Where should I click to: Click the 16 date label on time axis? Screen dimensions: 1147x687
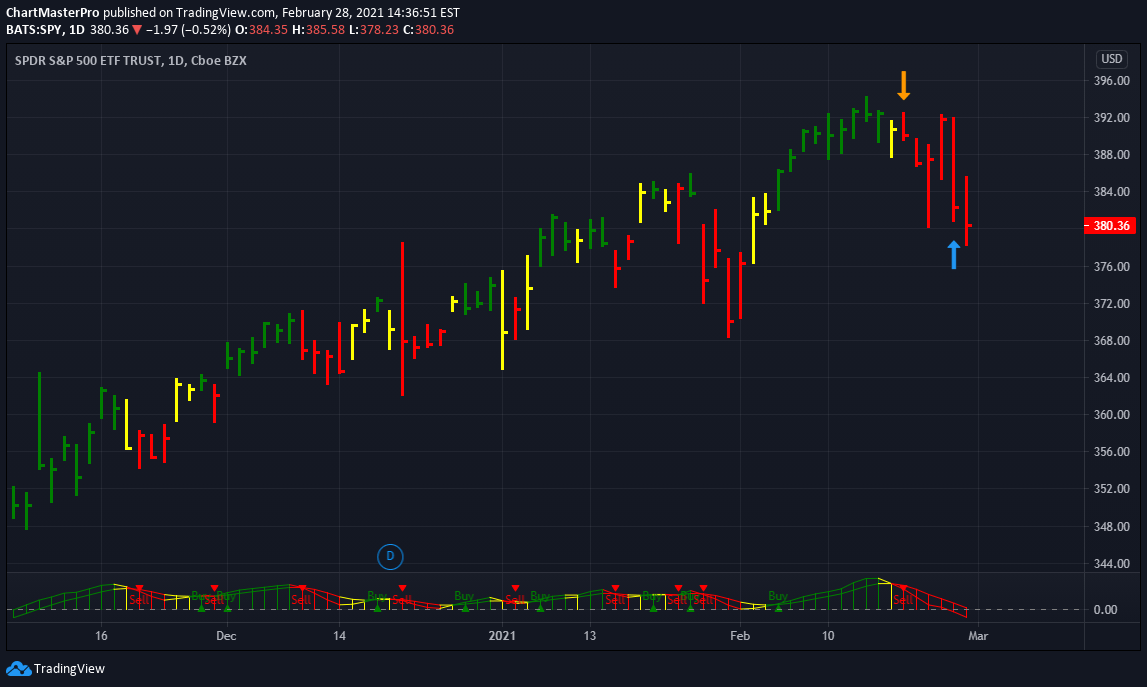coord(101,636)
